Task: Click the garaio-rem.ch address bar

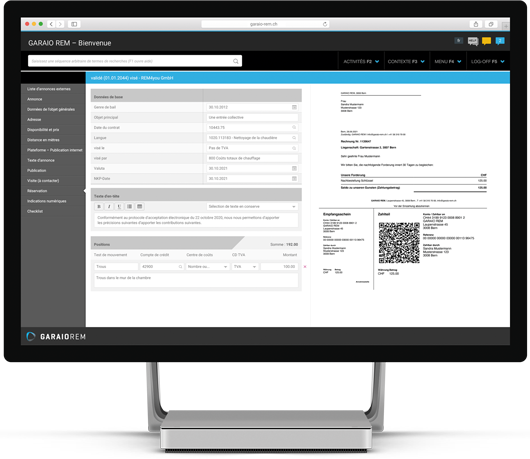Action: (265, 24)
